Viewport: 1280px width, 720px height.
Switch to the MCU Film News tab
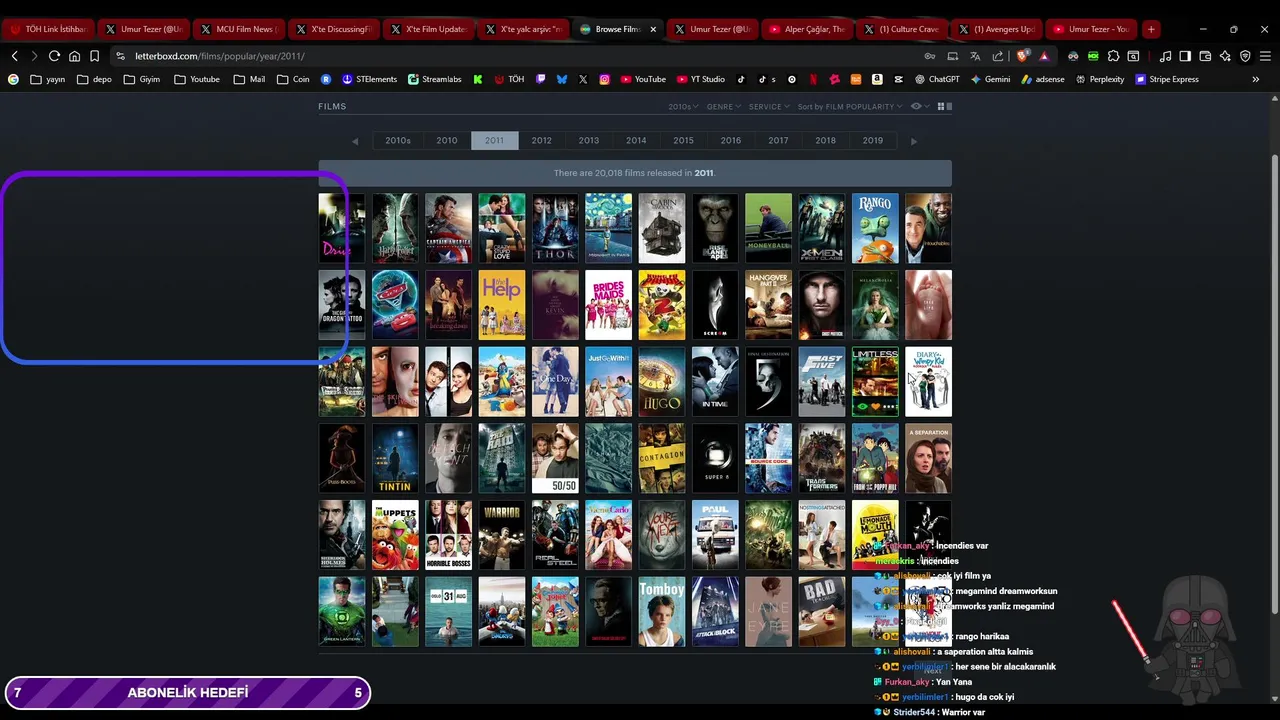[x=237, y=29]
